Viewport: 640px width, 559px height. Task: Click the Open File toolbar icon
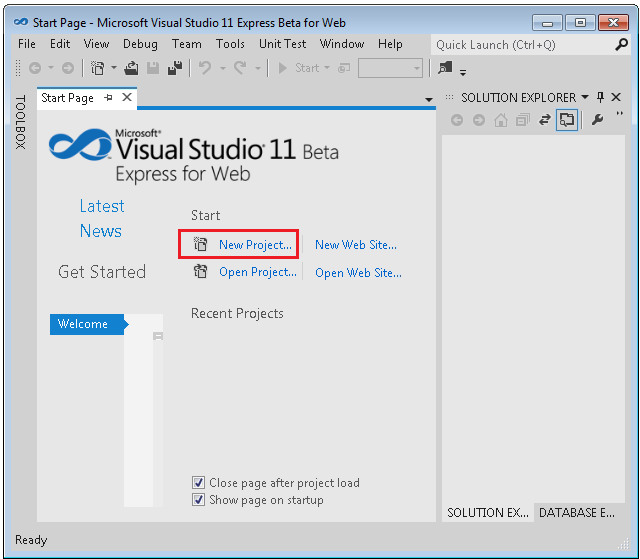click(131, 68)
